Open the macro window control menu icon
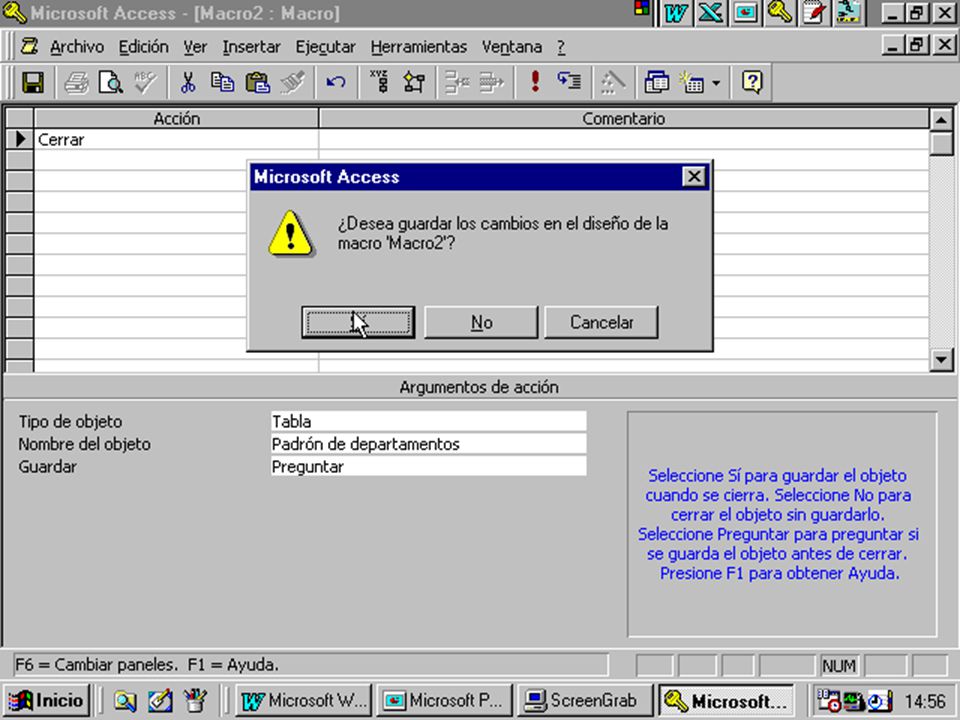The height and width of the screenshot is (720, 960). pyautogui.click(x=29, y=47)
